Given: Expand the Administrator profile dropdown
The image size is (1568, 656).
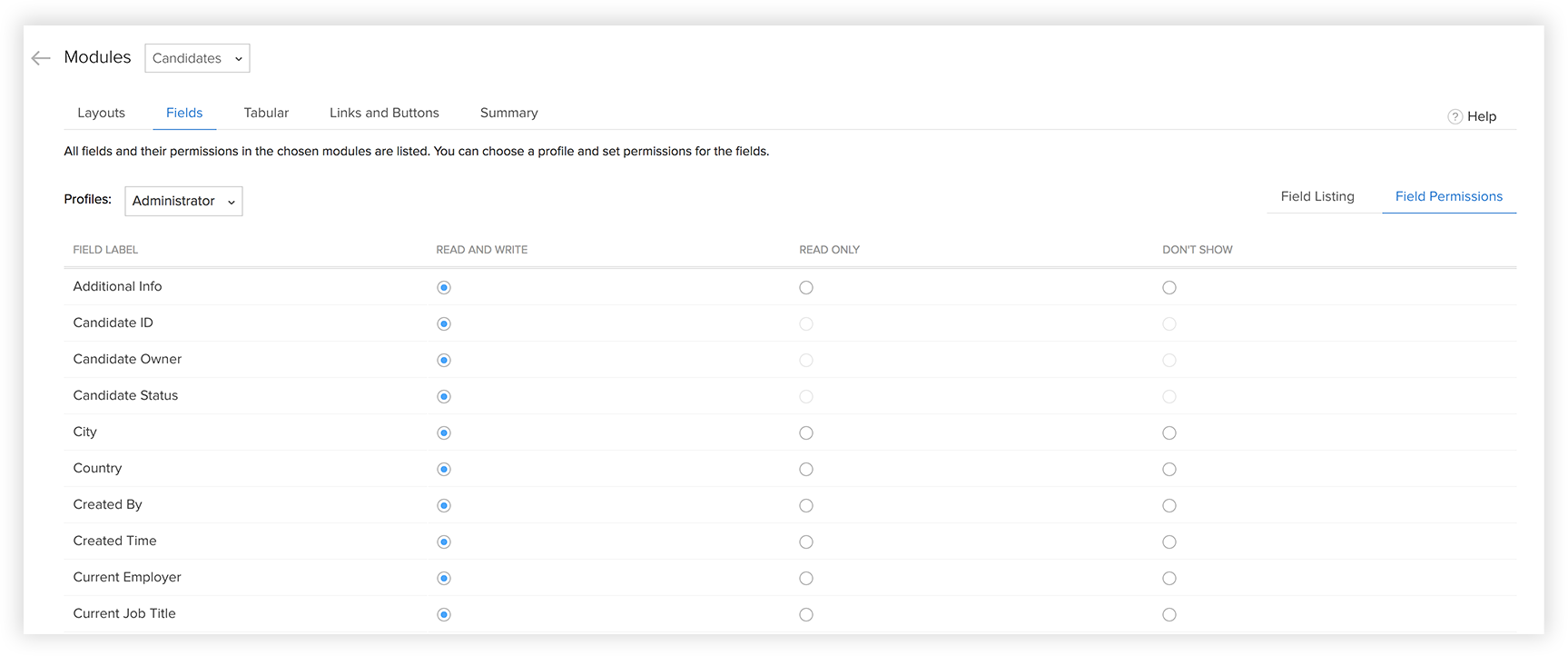Looking at the screenshot, I should [183, 201].
